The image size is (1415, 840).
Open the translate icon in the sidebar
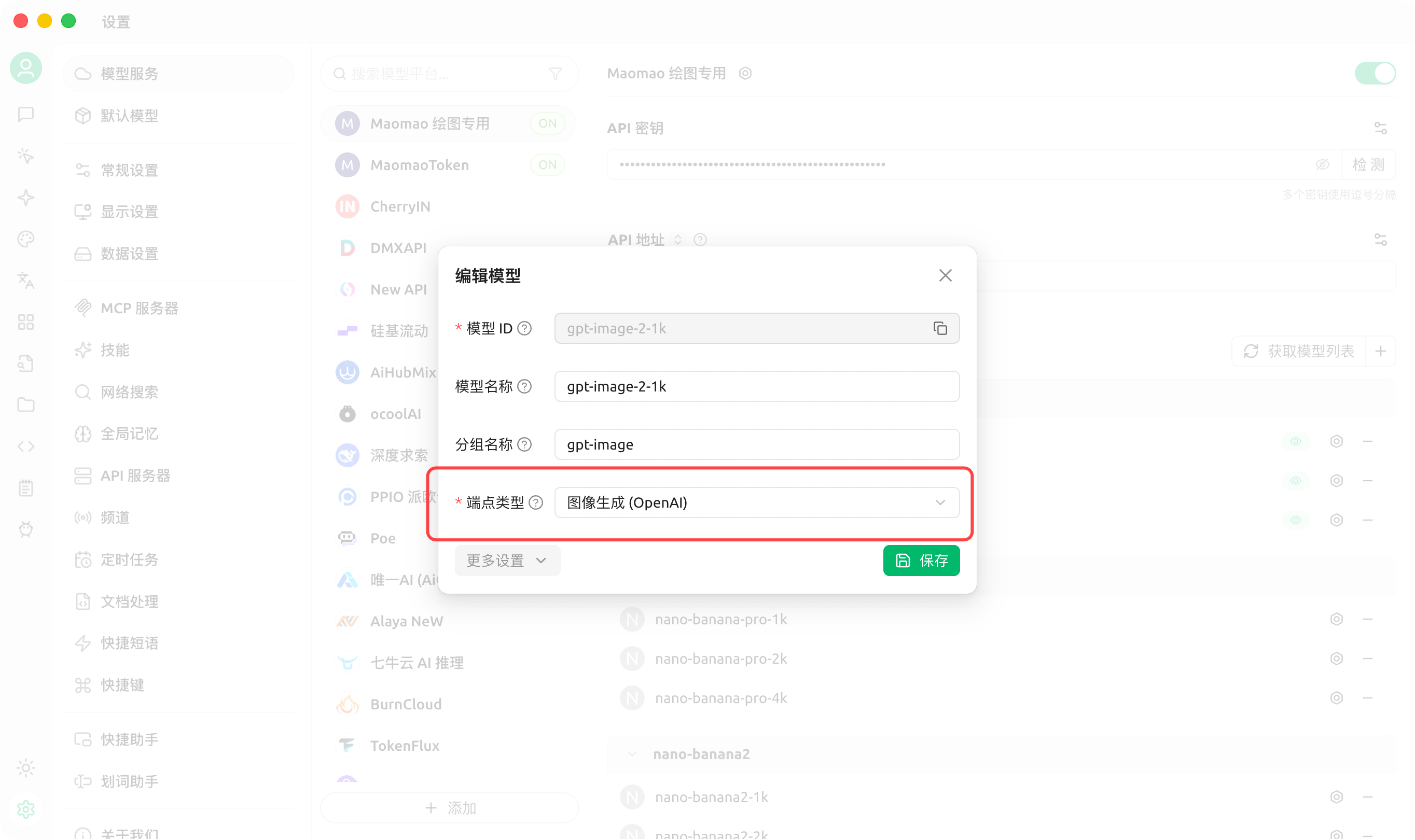26,280
